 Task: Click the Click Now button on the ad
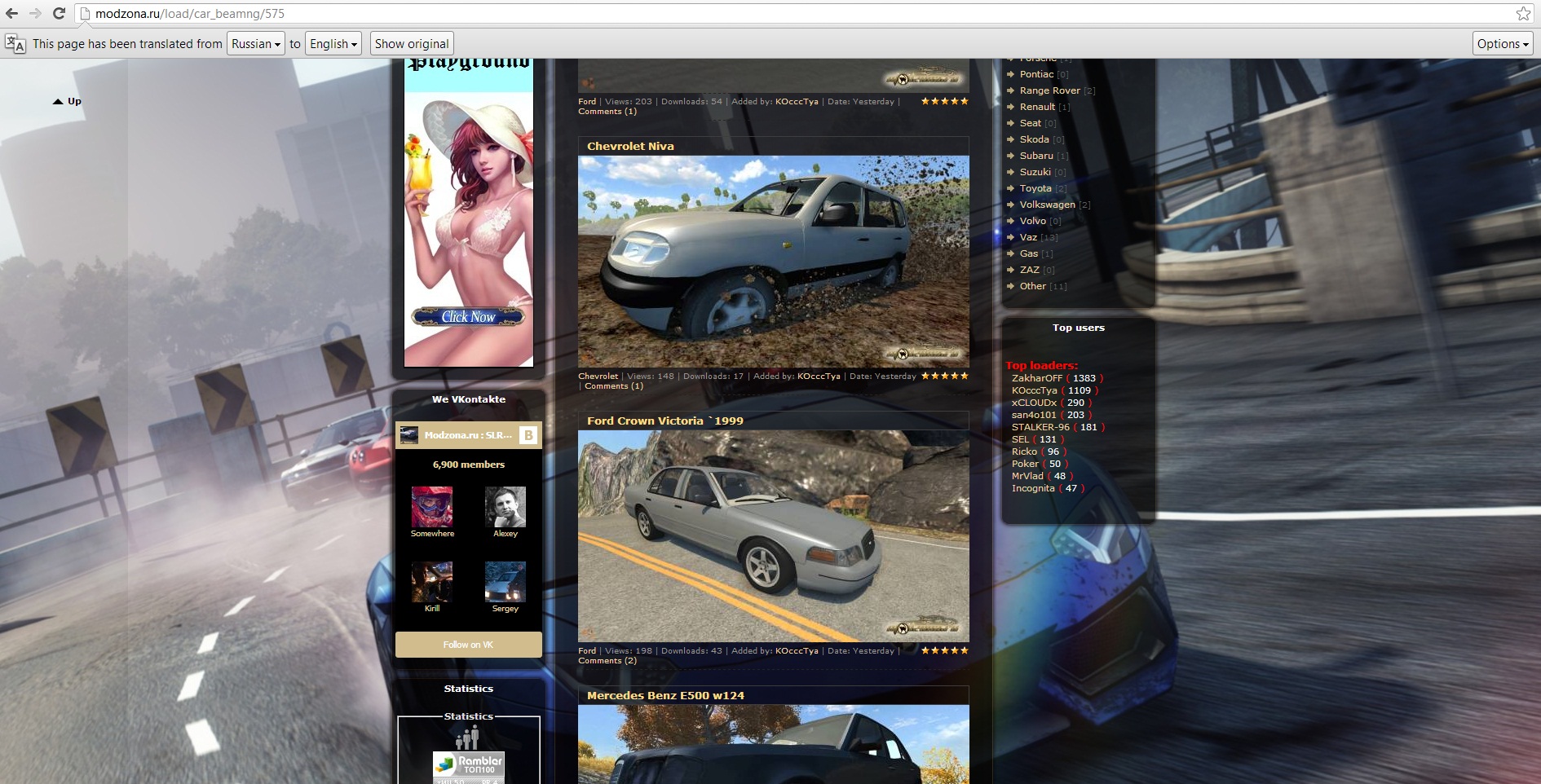[x=468, y=316]
